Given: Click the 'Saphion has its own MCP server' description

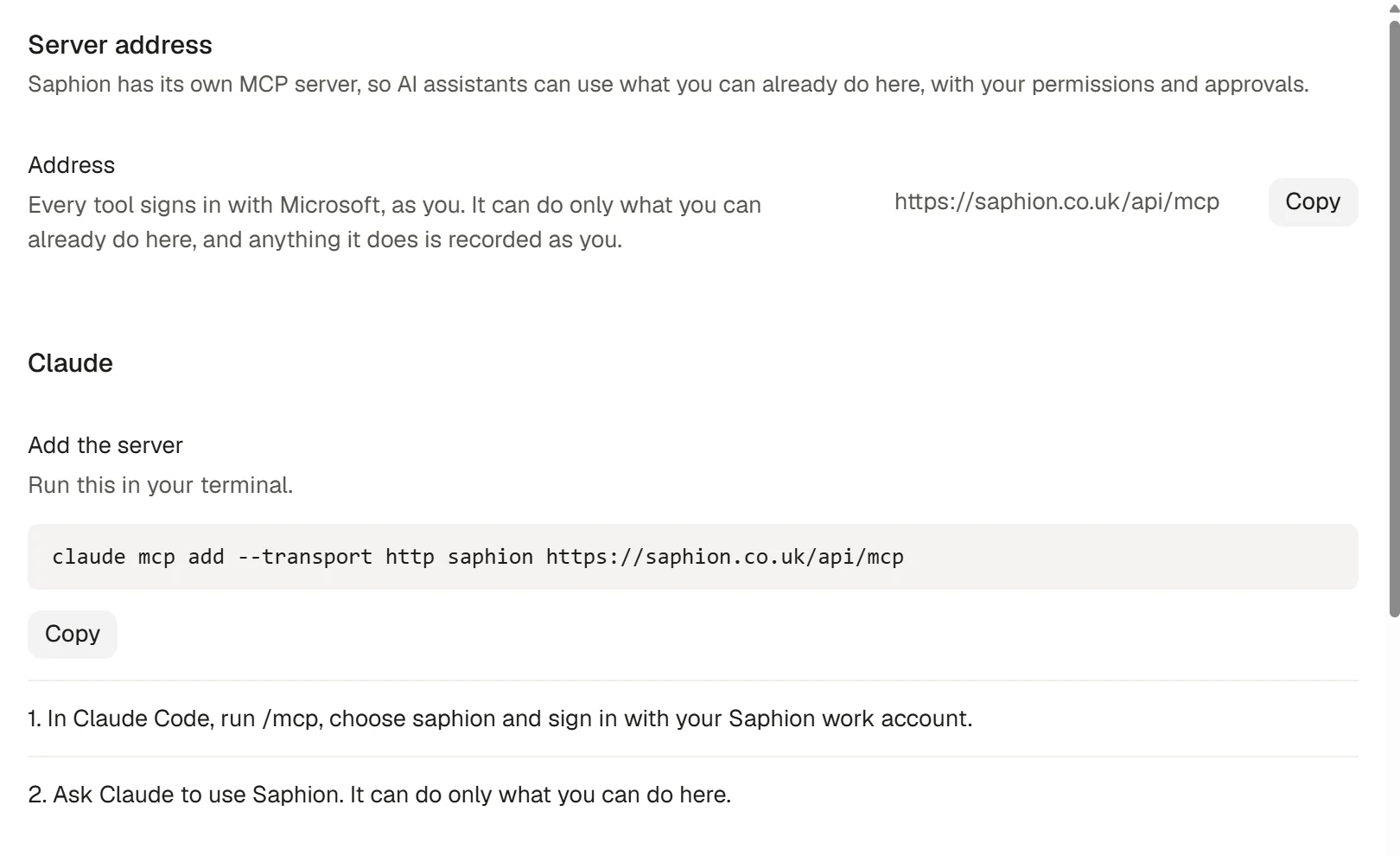Looking at the screenshot, I should pos(668,85).
